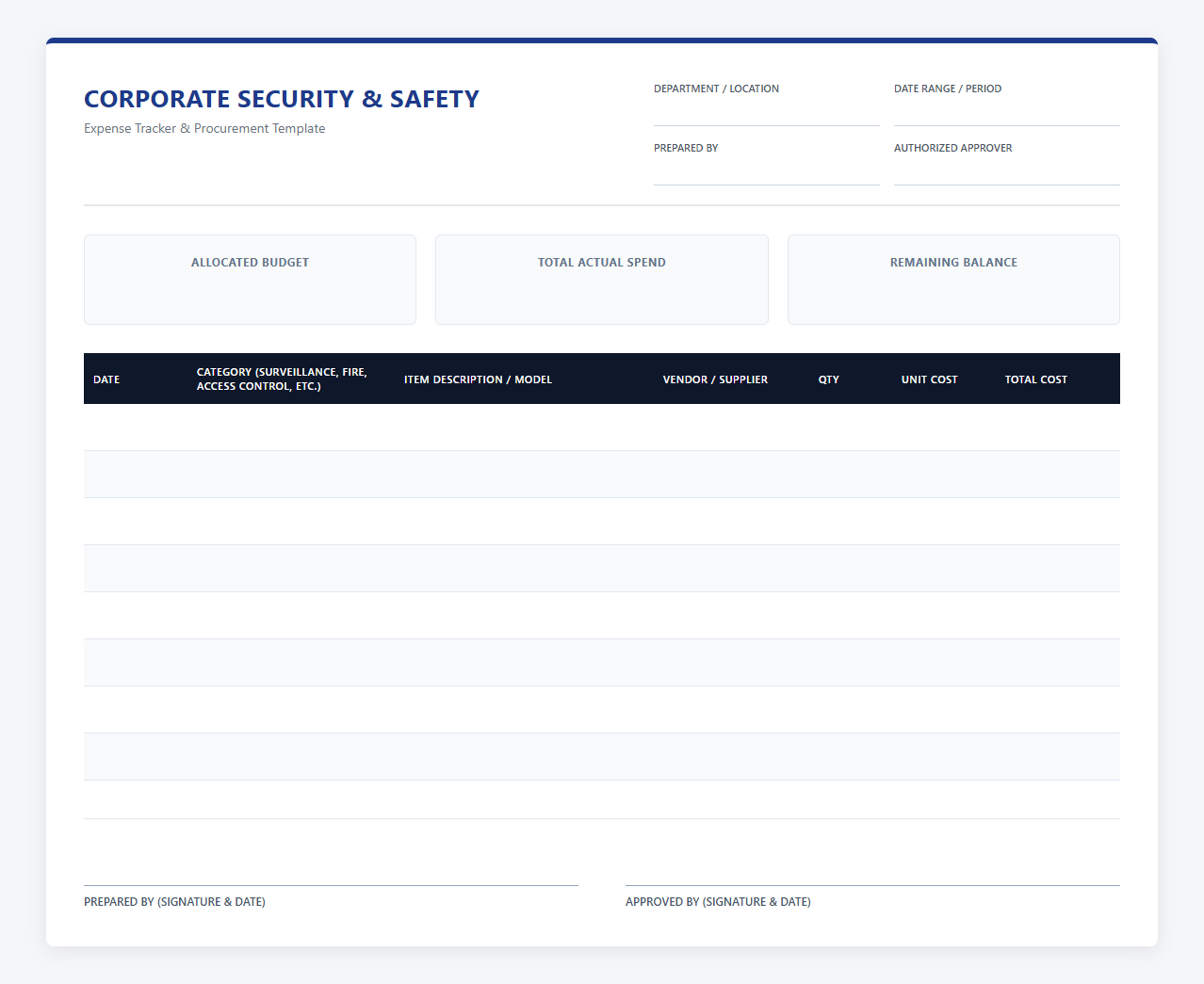The height and width of the screenshot is (984, 1204).
Task: Click the Date Range / Period field
Action: tap(1006, 112)
